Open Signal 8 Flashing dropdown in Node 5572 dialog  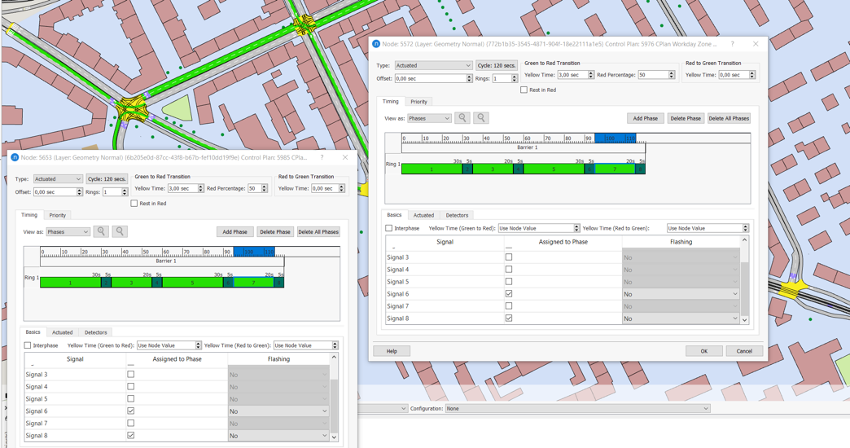tap(681, 318)
